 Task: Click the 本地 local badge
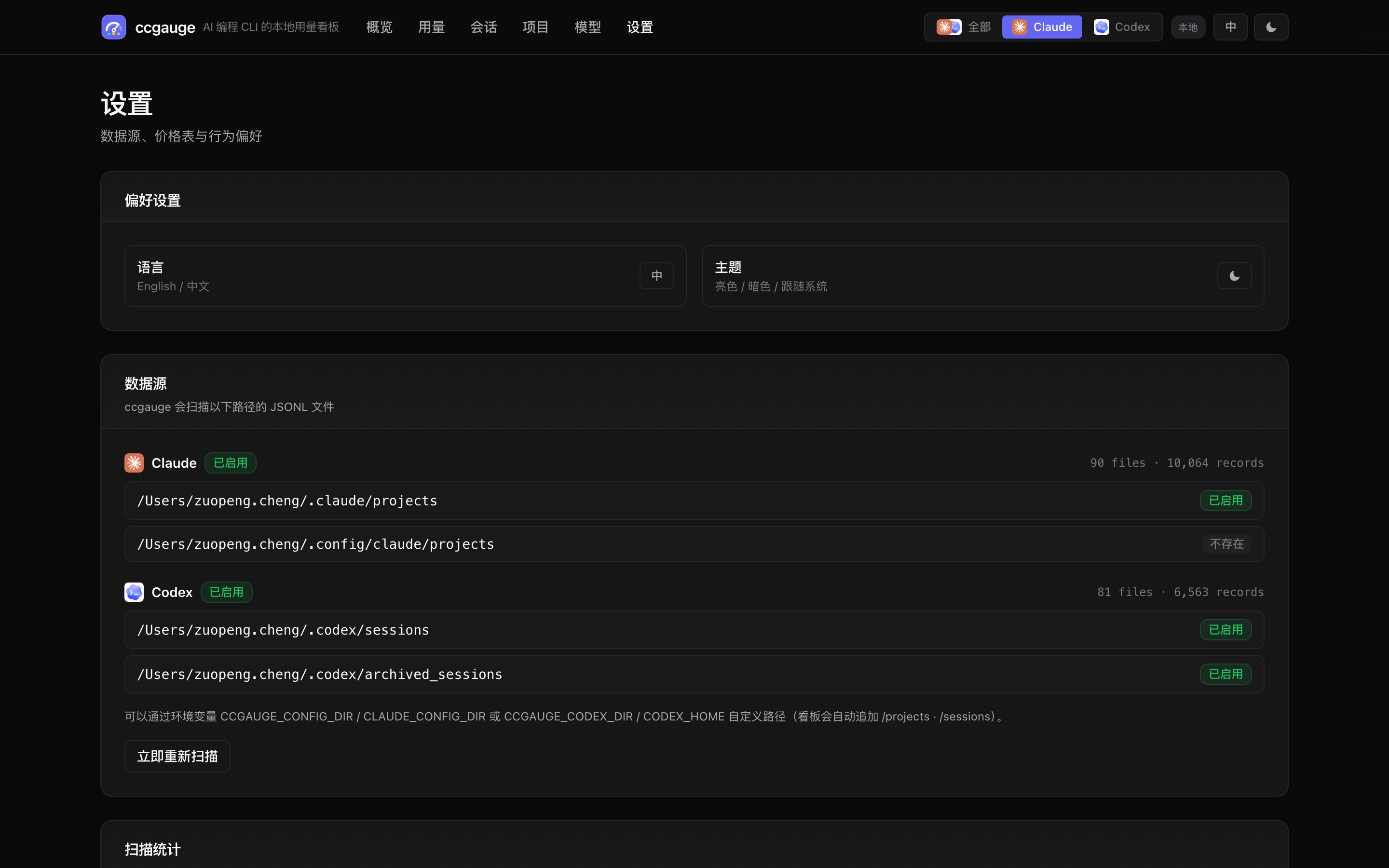coord(1187,27)
